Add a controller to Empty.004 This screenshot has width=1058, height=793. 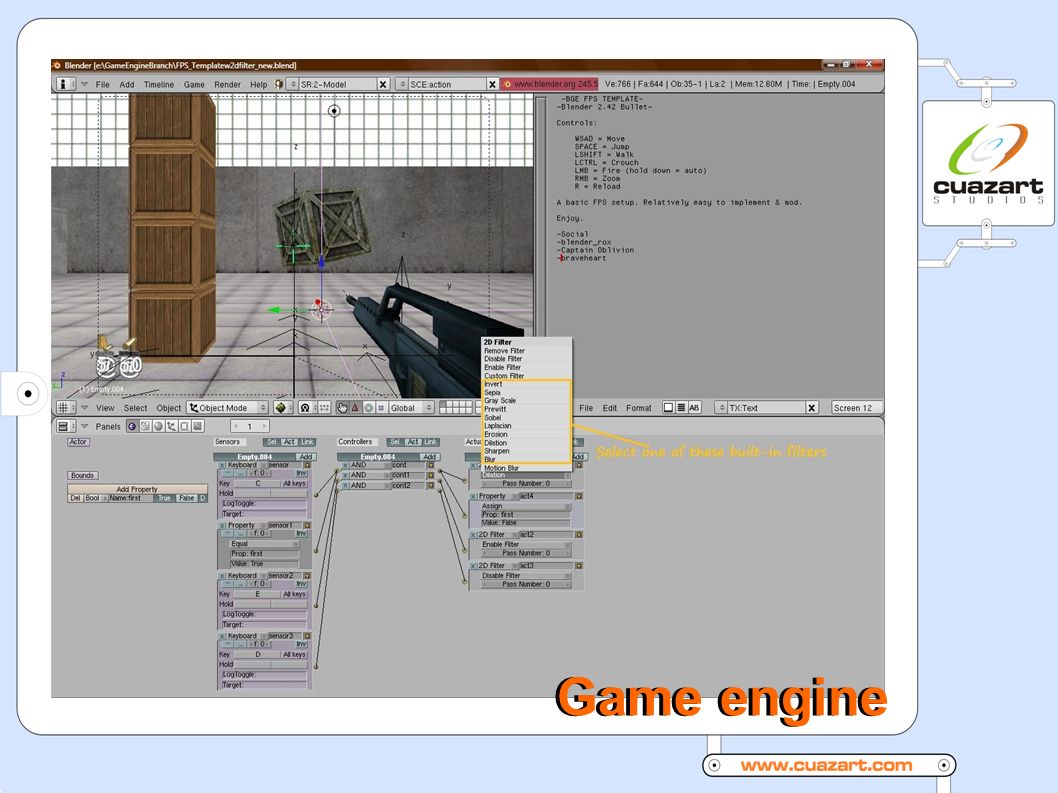click(429, 457)
